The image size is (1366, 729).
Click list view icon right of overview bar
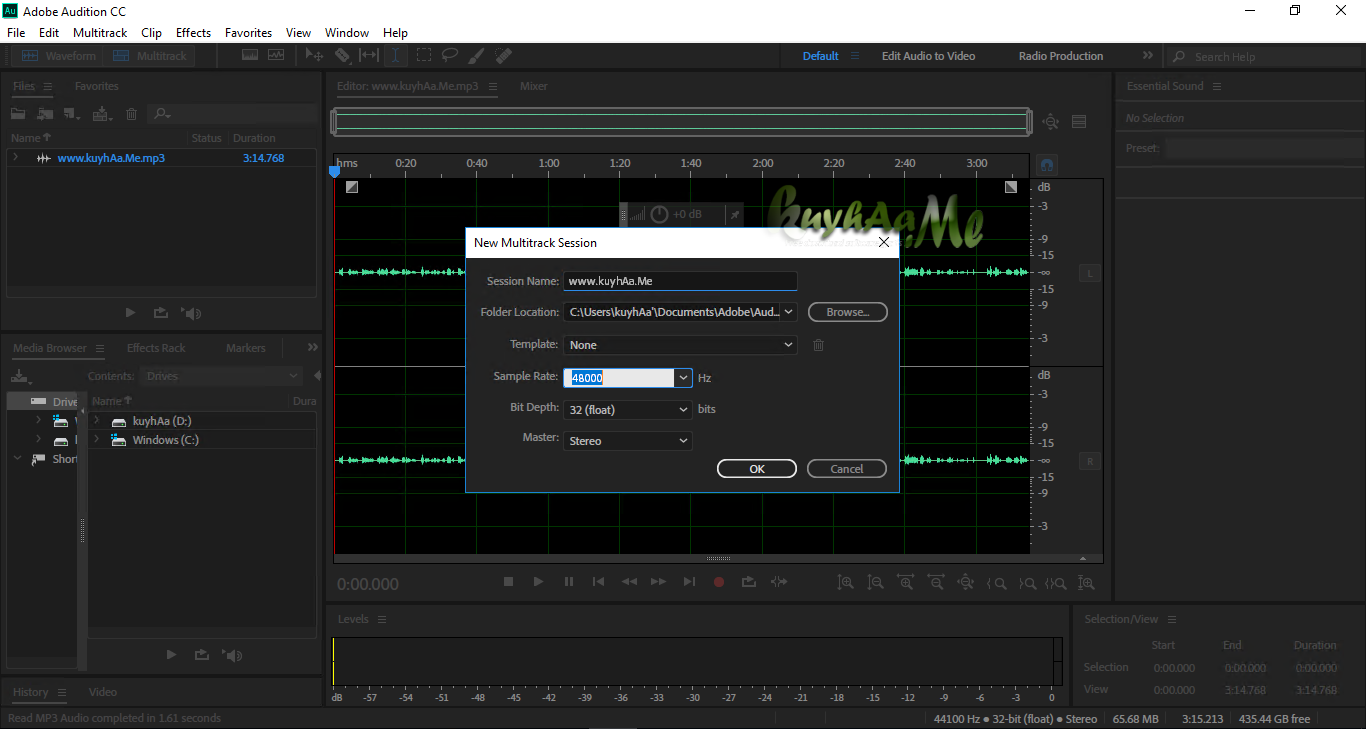pos(1079,122)
